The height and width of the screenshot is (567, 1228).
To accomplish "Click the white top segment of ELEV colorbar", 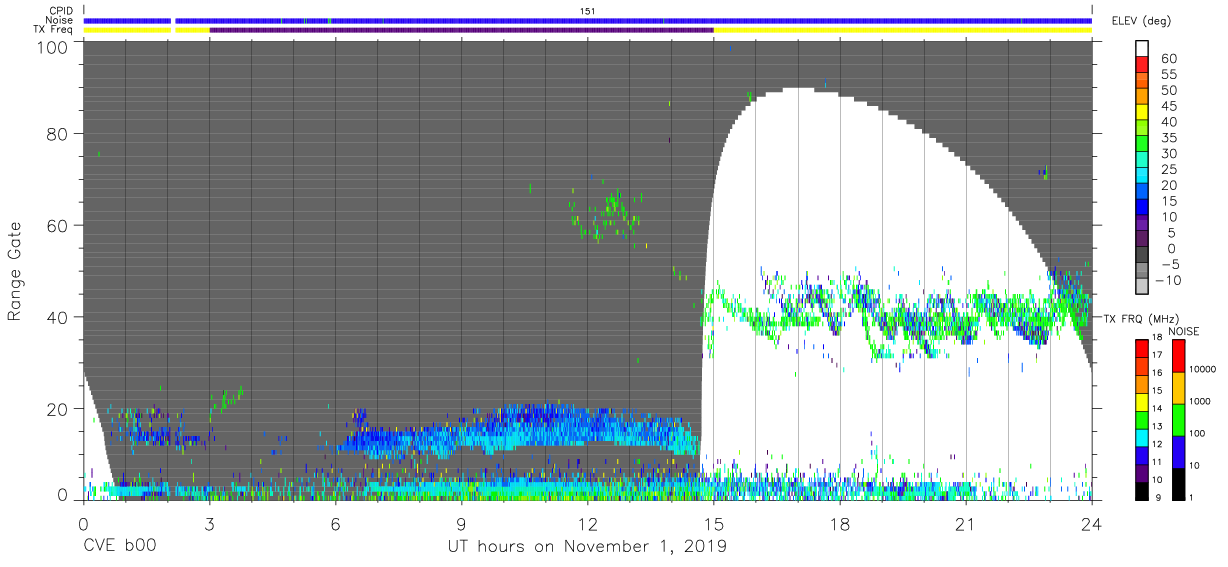I will coord(1143,50).
